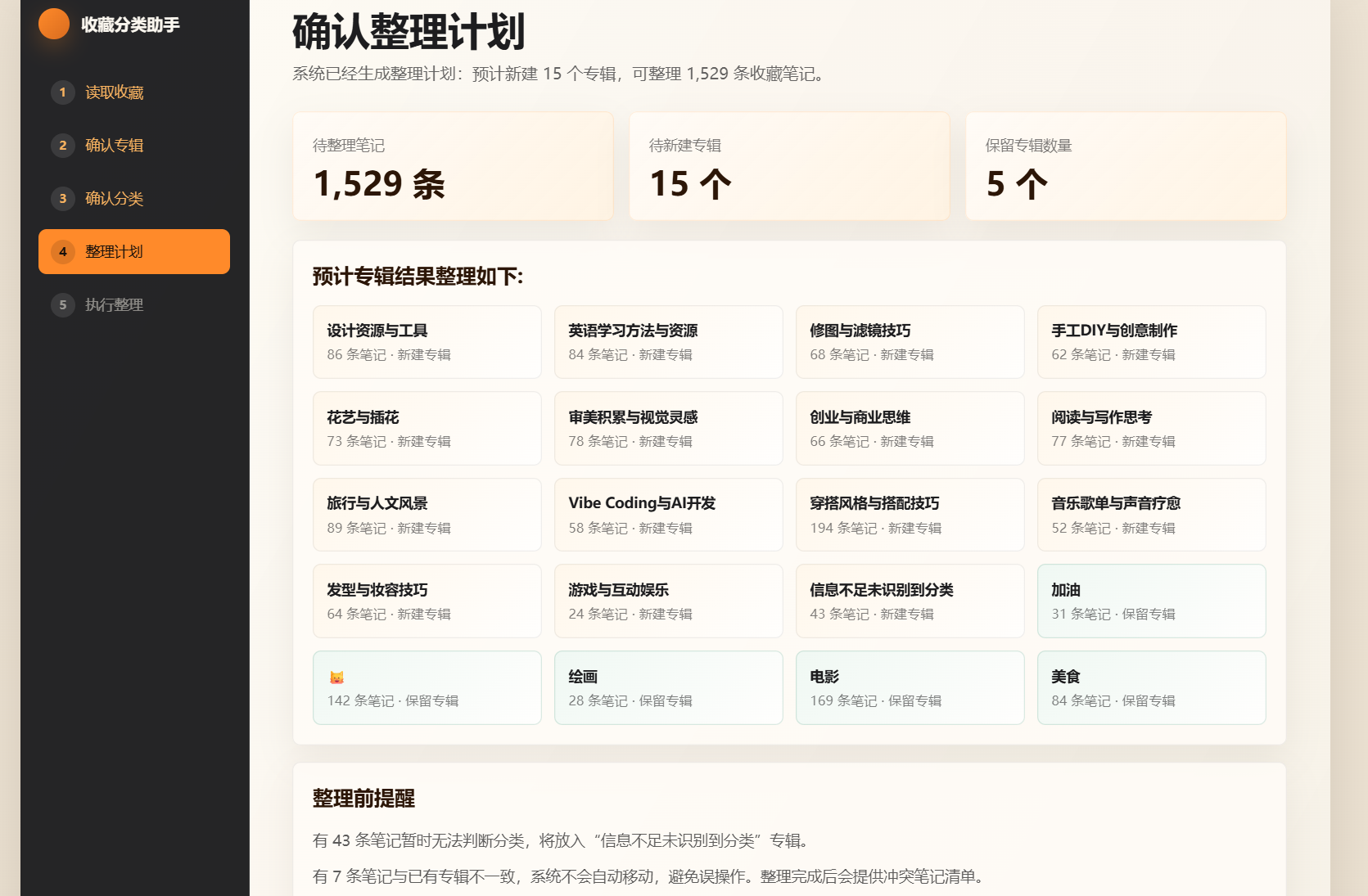Click the 整理前提醒 heading
Screen dimensions: 1368x896
tap(363, 799)
